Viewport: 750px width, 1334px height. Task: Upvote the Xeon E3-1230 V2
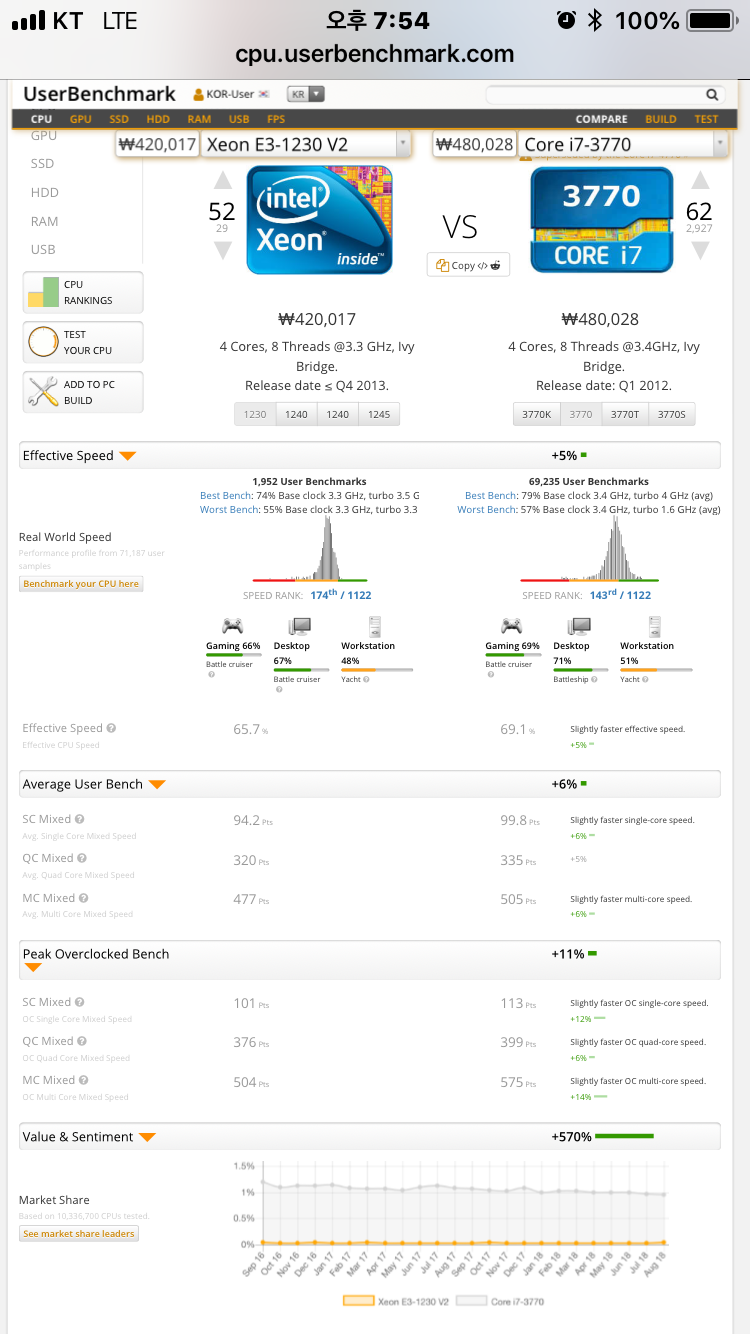(223, 181)
